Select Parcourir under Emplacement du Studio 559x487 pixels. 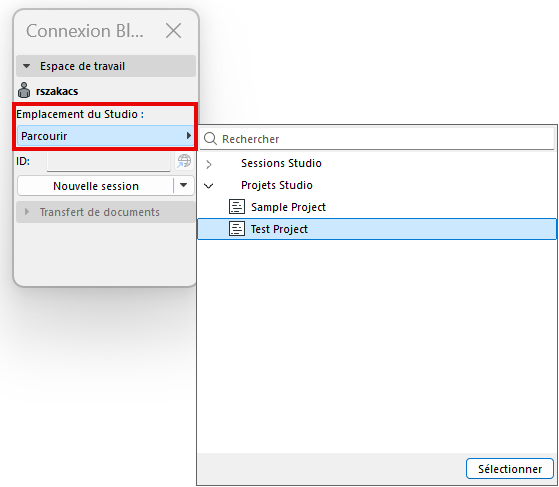pos(106,136)
